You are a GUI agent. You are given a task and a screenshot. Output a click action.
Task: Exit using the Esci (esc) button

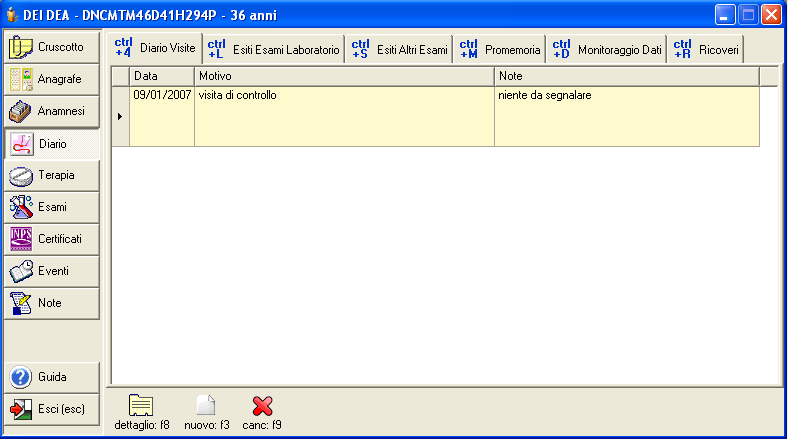[52, 409]
